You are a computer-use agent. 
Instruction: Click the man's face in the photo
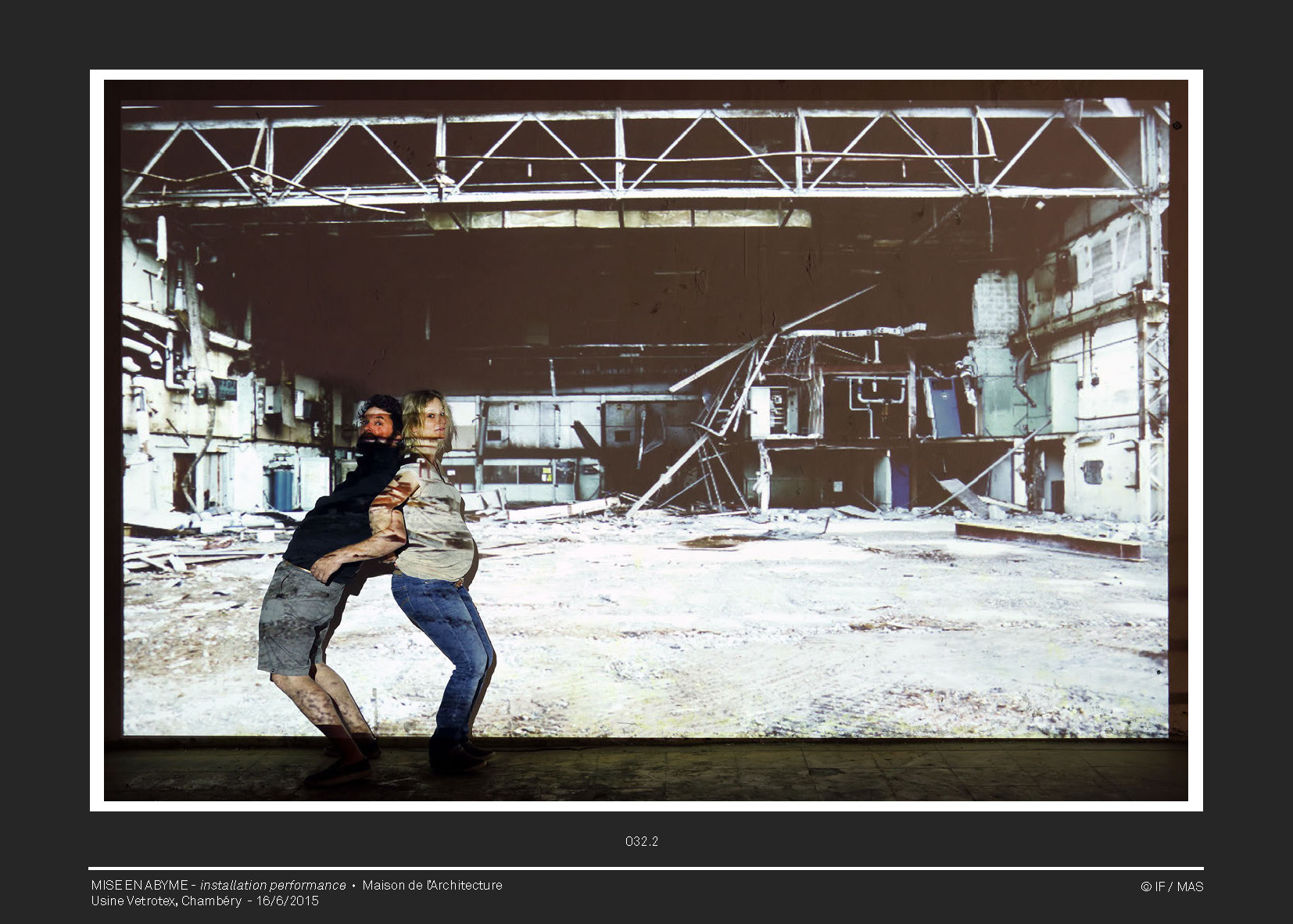tap(378, 424)
